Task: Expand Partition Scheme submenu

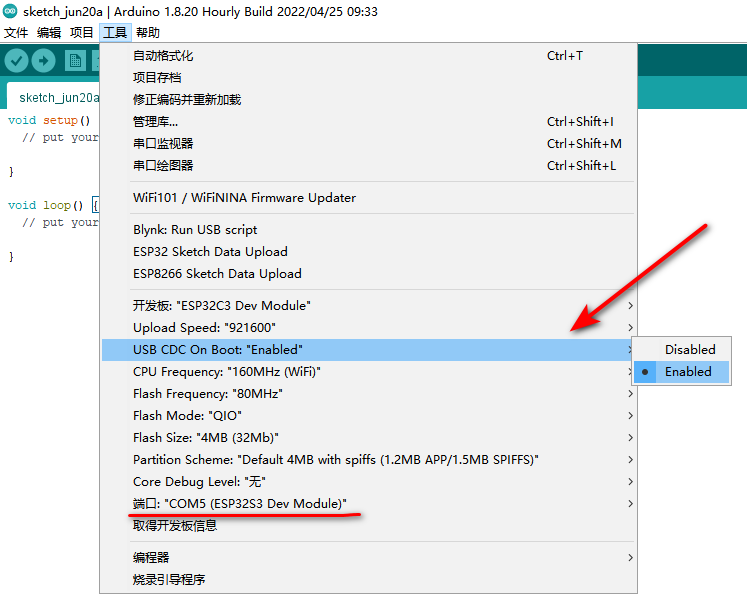Action: pos(369,459)
